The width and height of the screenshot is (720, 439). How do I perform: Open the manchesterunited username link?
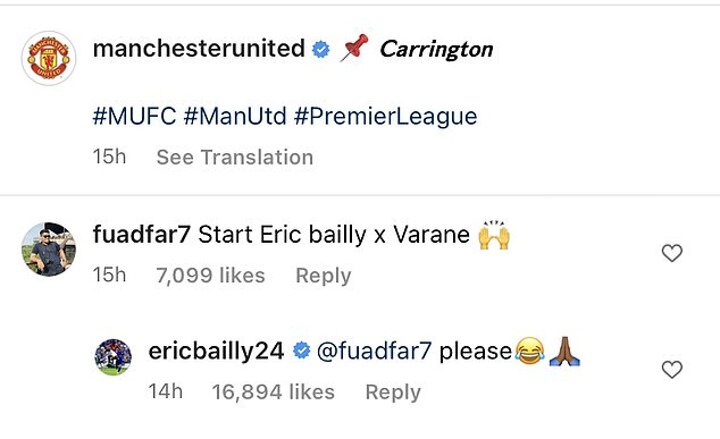pos(198,49)
